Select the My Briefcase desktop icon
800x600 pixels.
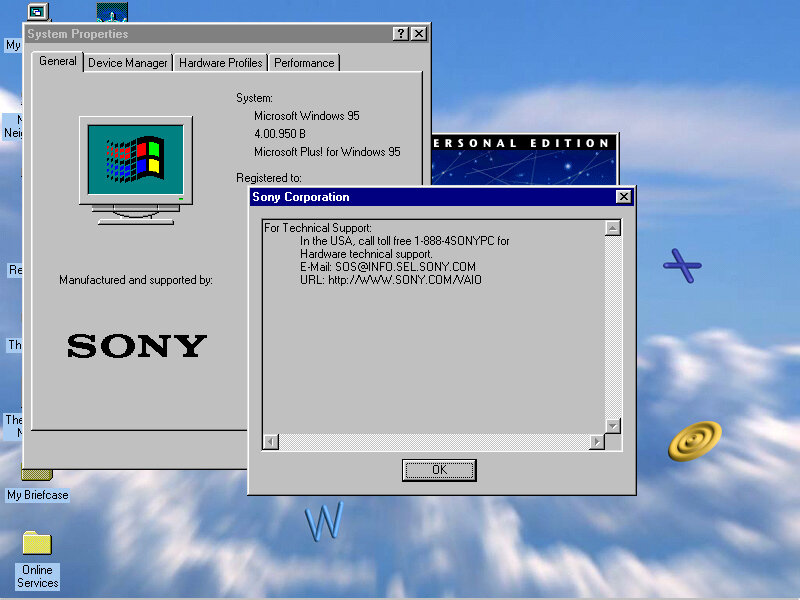tap(37, 494)
